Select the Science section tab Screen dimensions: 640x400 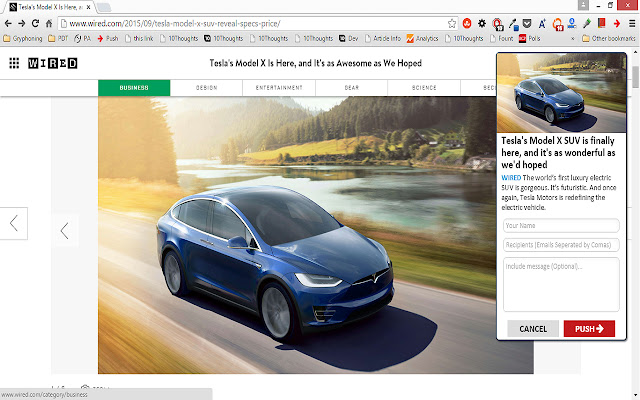424,88
